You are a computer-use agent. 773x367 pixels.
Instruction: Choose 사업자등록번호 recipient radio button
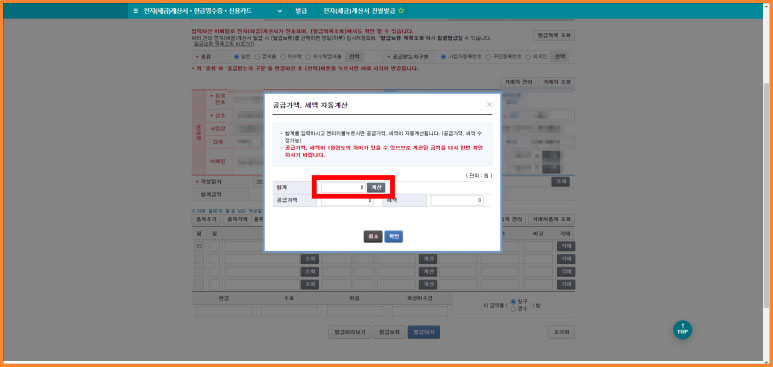tap(443, 57)
